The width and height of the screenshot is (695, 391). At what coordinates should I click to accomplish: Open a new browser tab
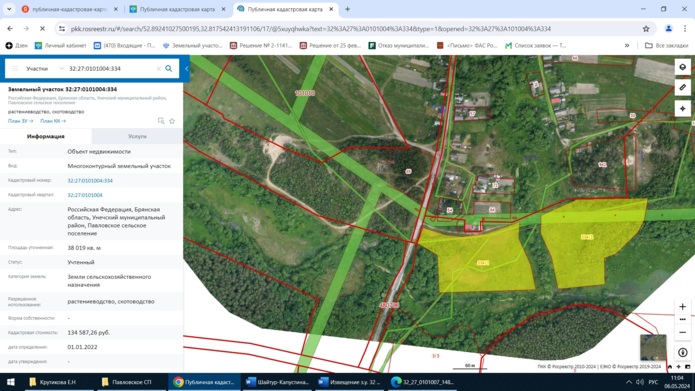pos(348,9)
